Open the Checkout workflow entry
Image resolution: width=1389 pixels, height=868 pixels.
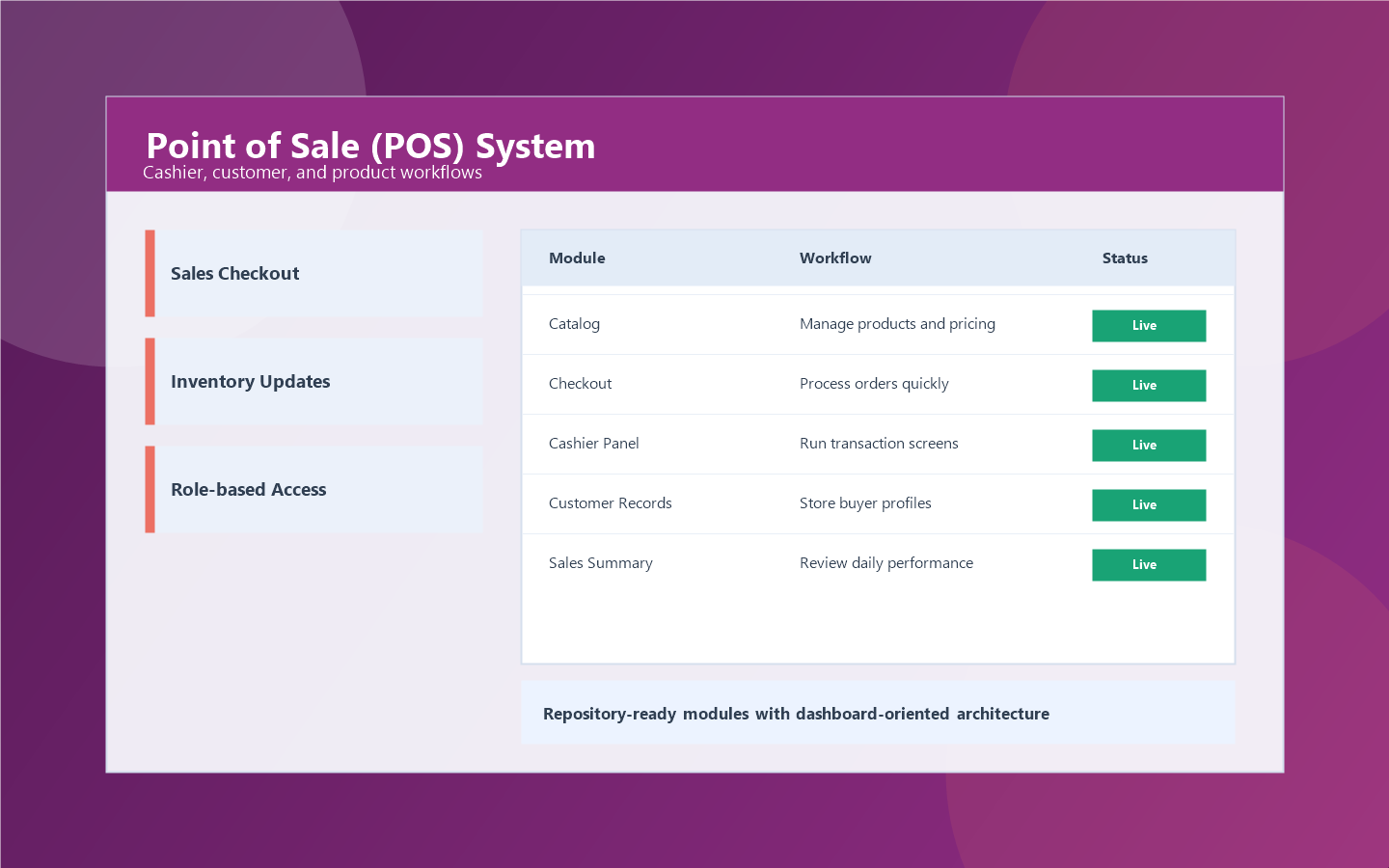(x=580, y=383)
